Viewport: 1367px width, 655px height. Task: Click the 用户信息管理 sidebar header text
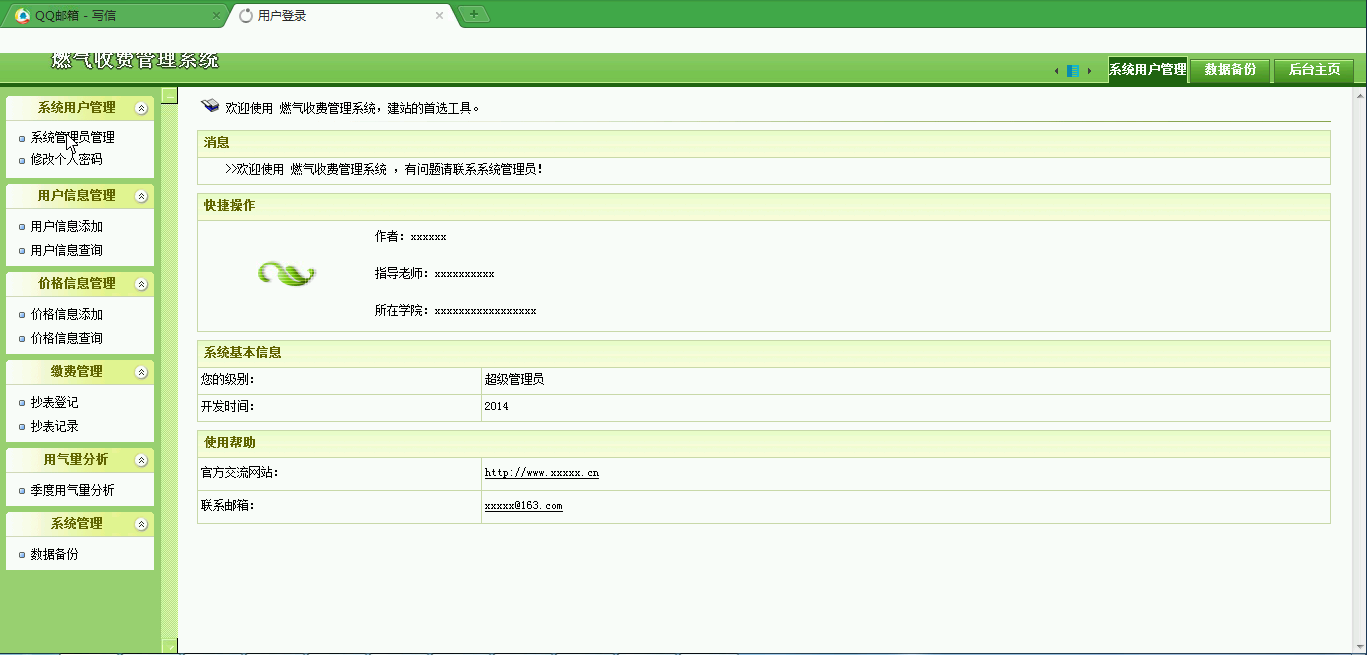[x=76, y=196]
